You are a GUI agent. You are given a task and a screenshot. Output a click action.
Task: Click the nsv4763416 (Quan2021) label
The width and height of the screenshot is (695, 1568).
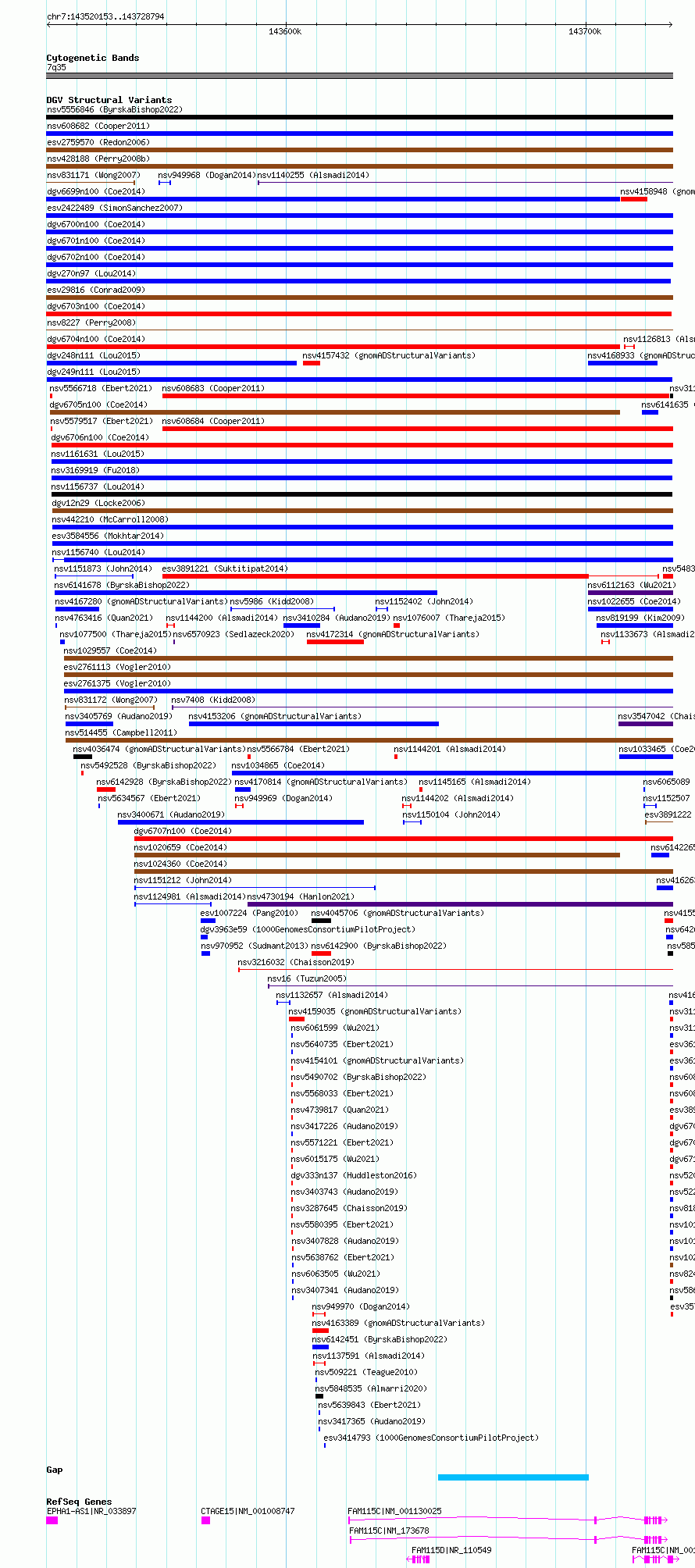coord(104,618)
